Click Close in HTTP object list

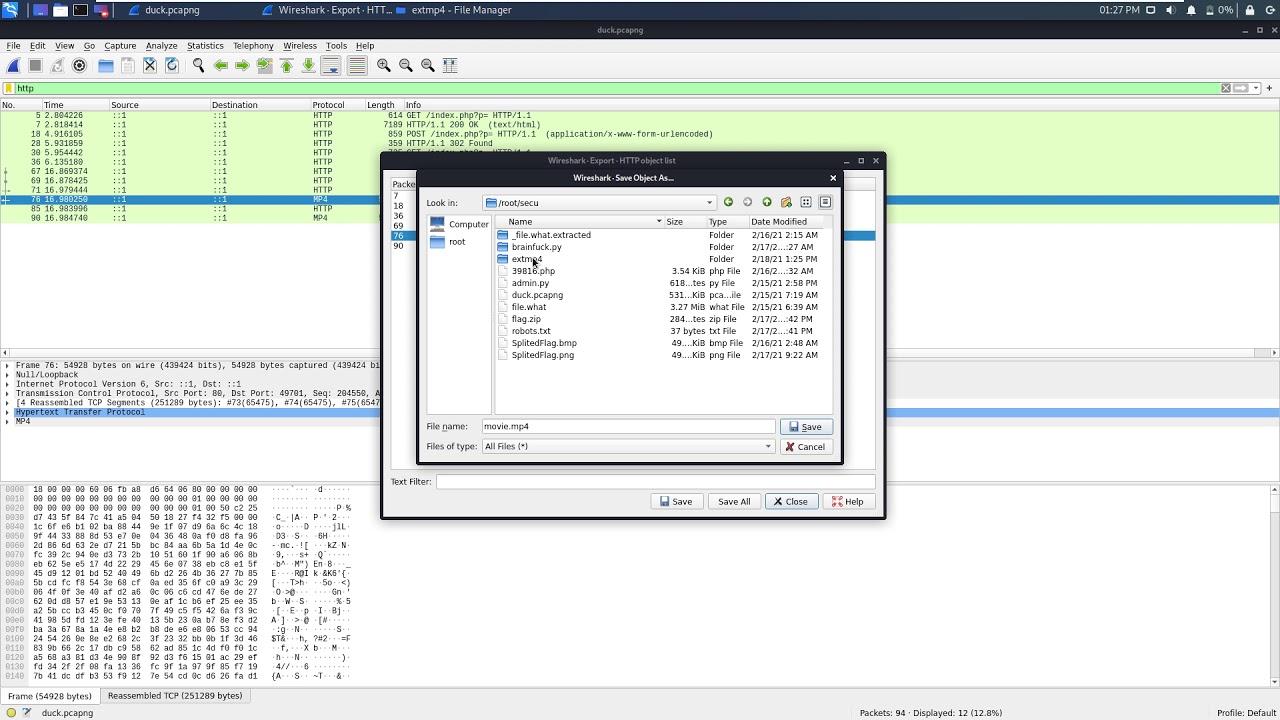[x=791, y=502]
